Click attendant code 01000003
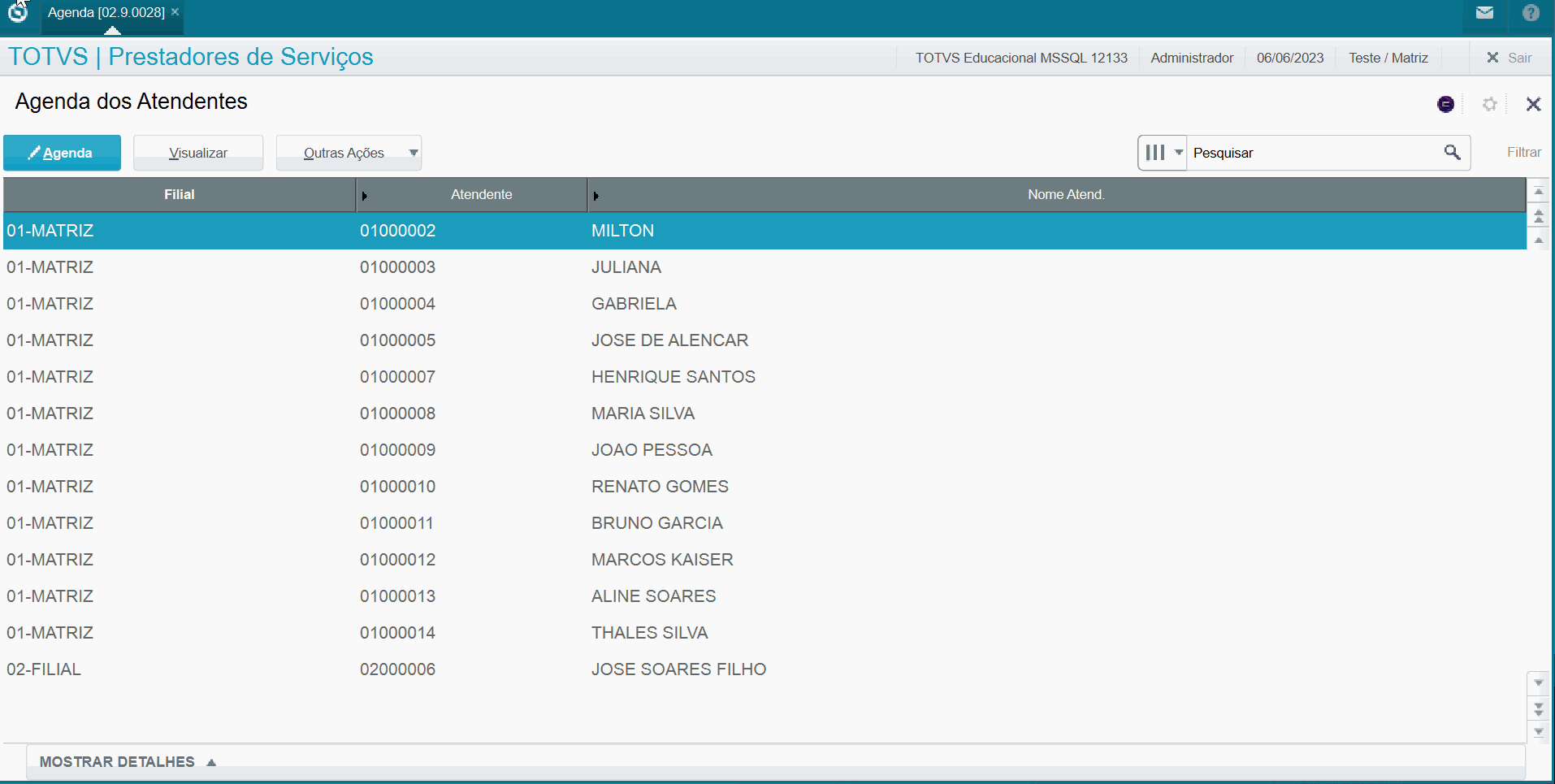 (x=397, y=267)
